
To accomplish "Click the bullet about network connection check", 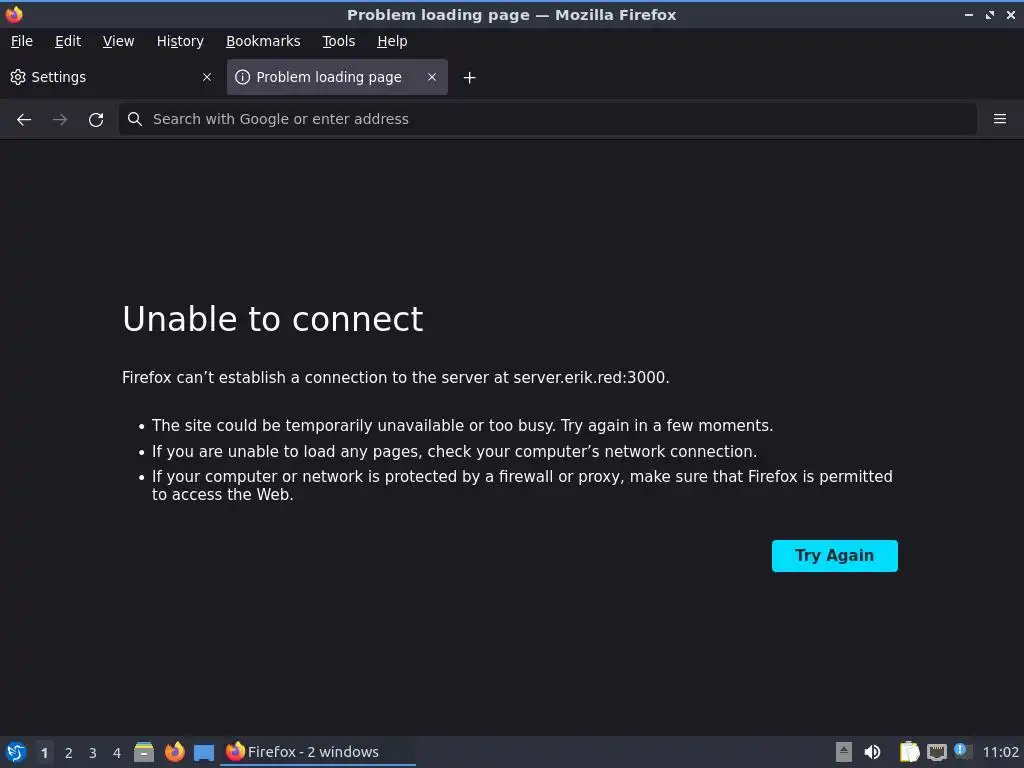I will tap(455, 452).
